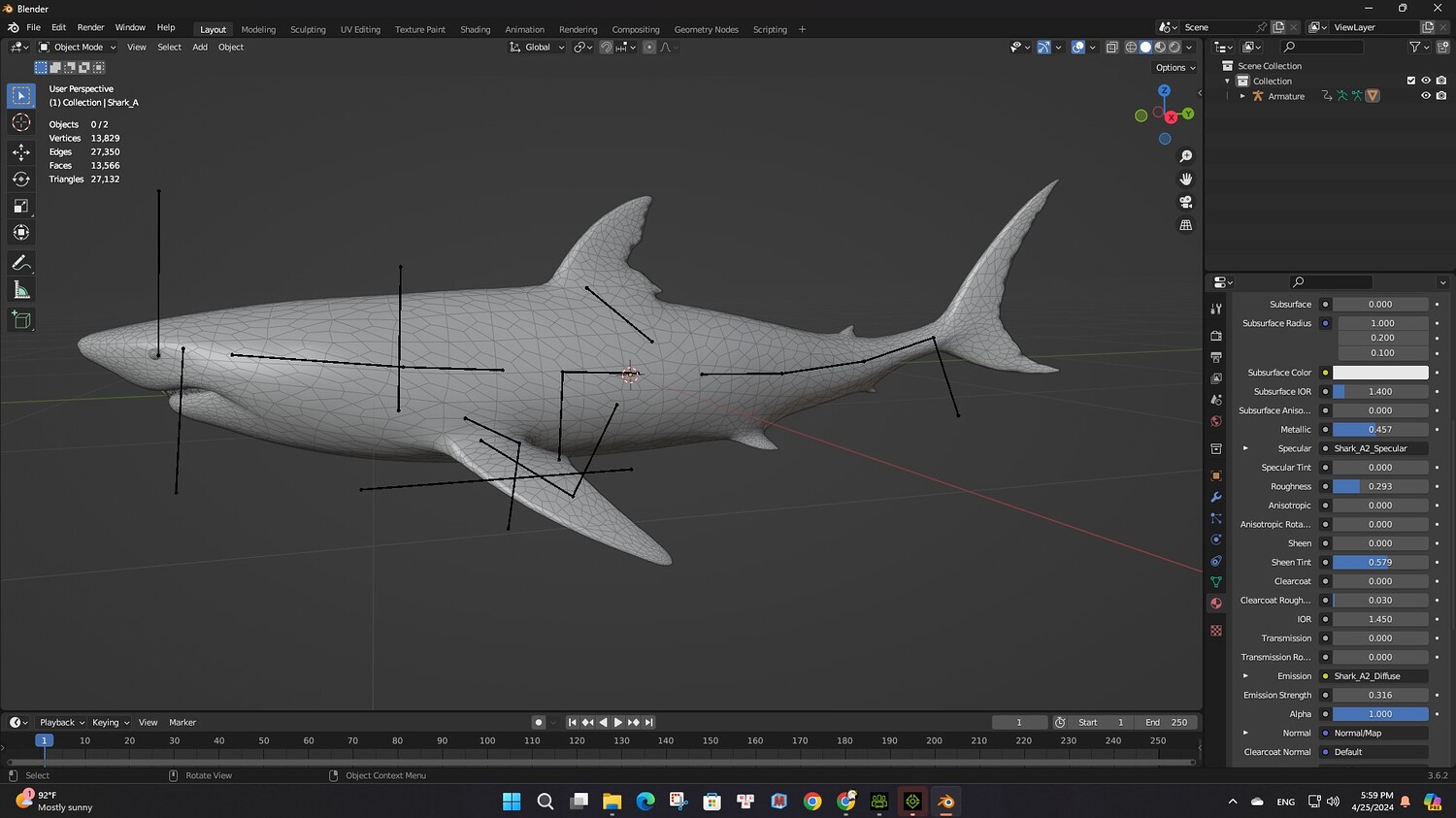Toggle proportional editing in viewport header
Screen dimensions: 1456x818
click(649, 47)
